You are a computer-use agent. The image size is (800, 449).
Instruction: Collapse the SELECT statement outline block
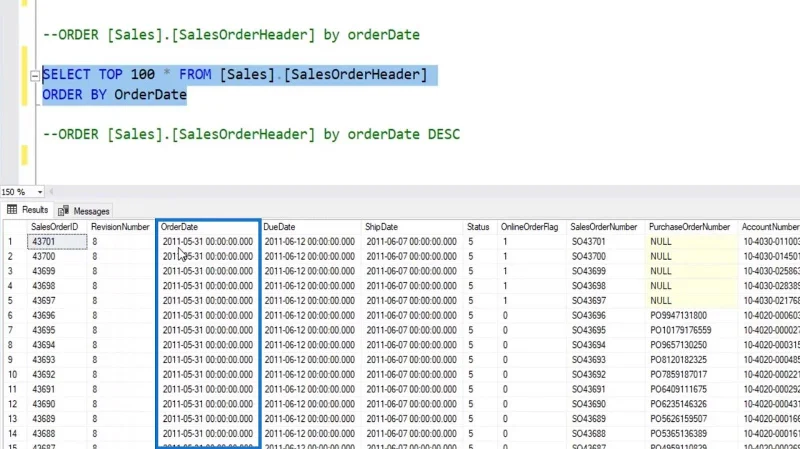pos(35,76)
